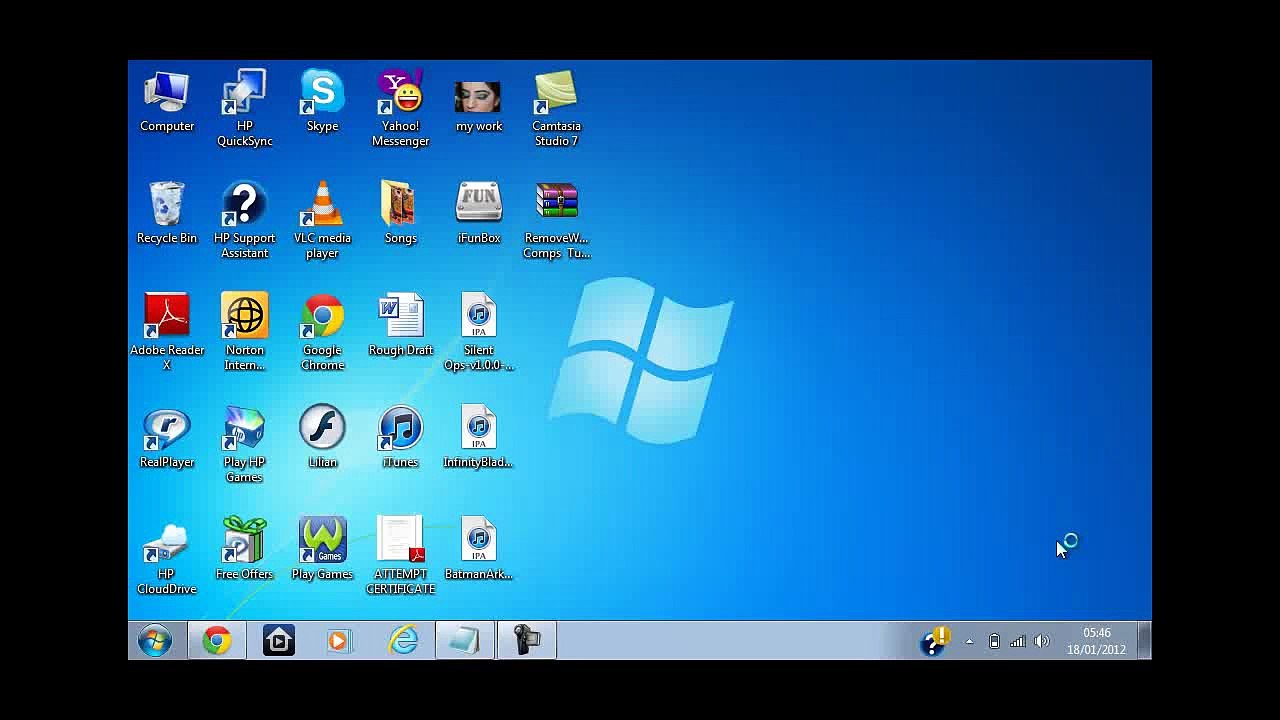The height and width of the screenshot is (720, 1280).
Task: Click the open window taskbar button beside Internet Explorer
Action: tap(465, 641)
